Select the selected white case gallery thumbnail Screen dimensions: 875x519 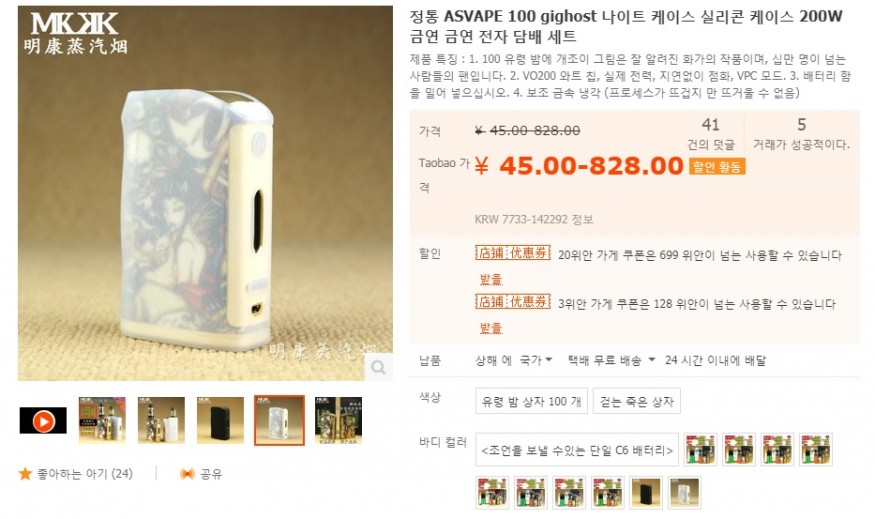coord(280,420)
